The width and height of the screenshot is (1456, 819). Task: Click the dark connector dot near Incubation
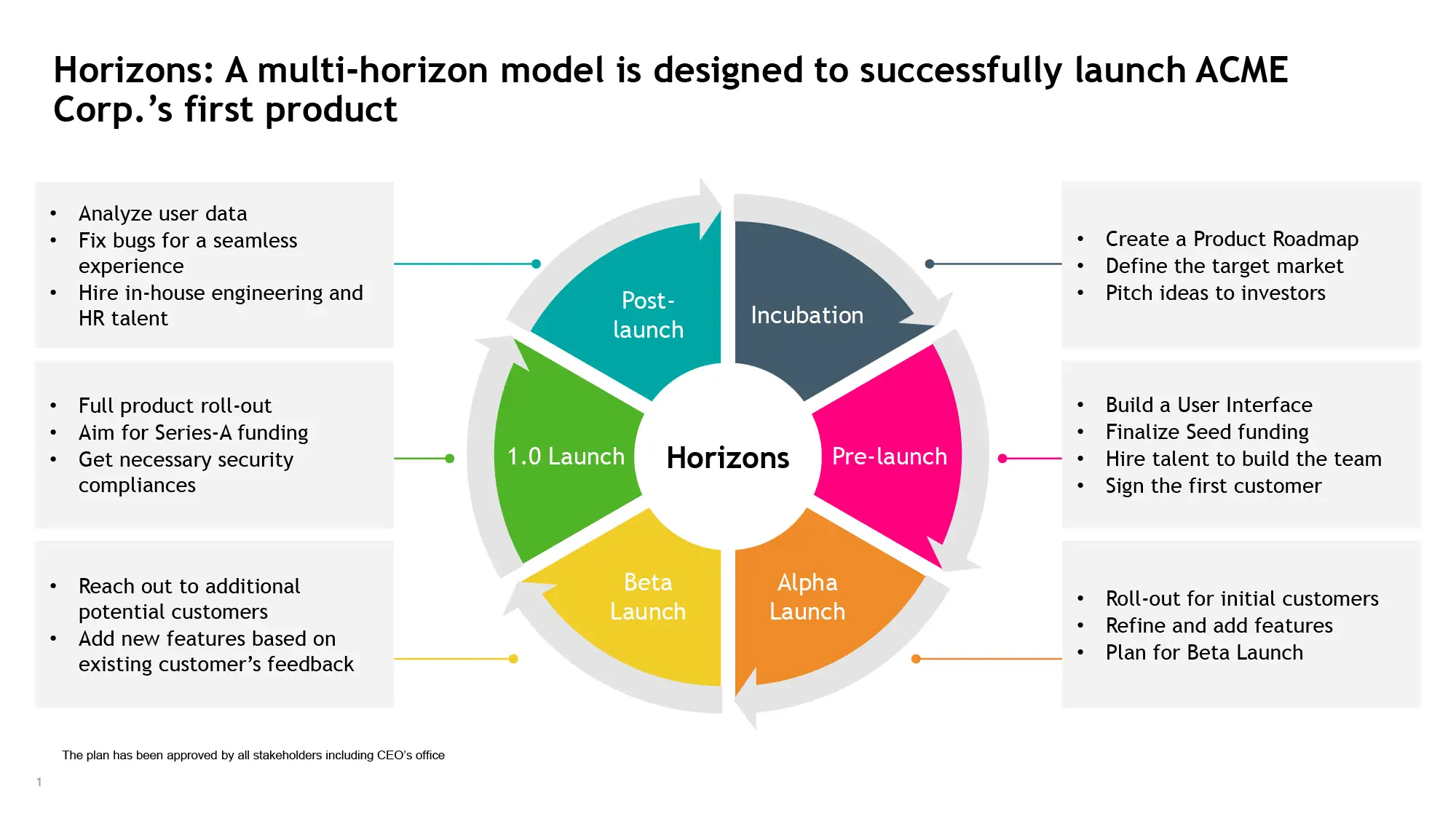930,264
